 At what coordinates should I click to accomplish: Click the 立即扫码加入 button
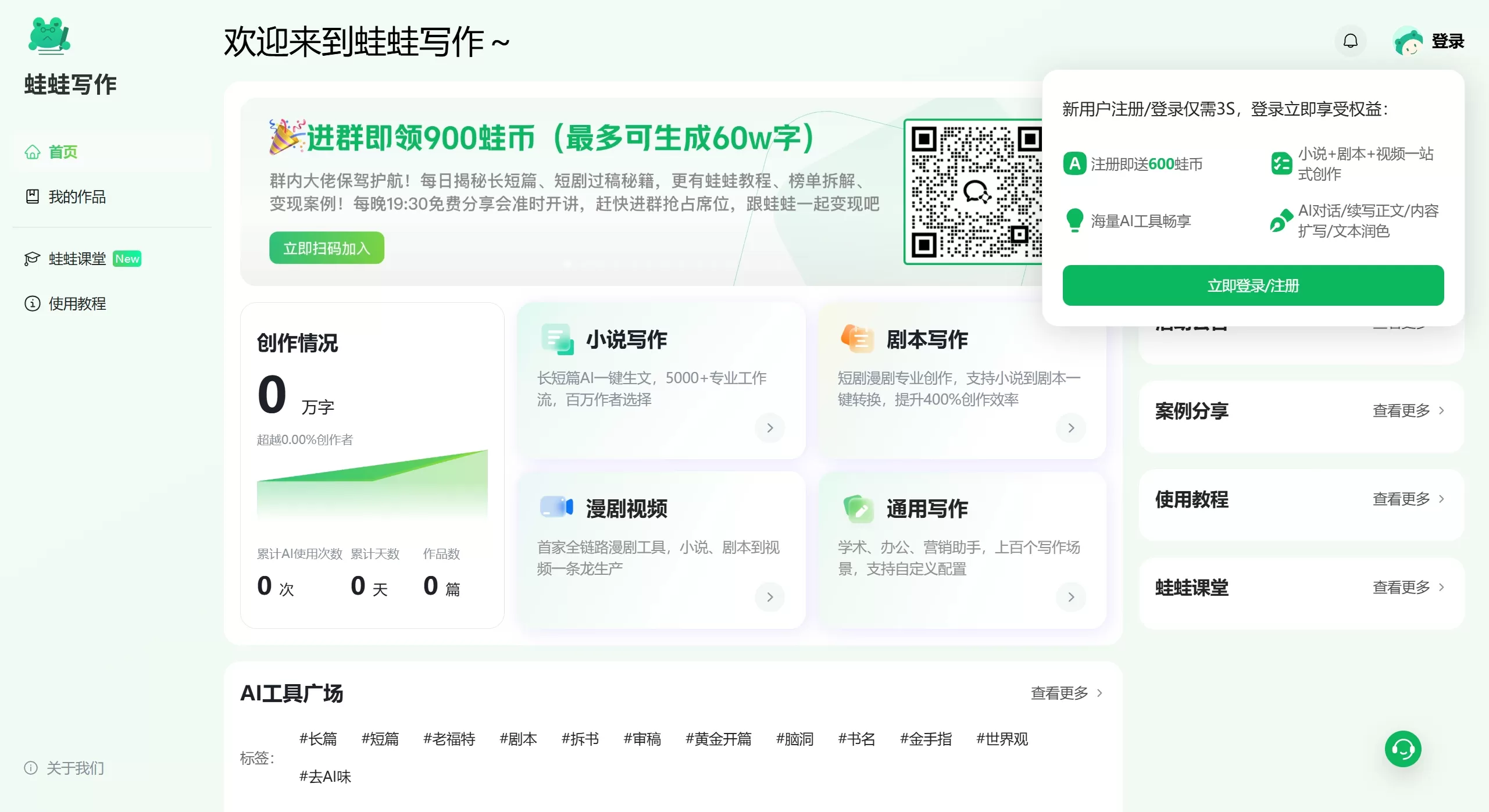pos(327,248)
